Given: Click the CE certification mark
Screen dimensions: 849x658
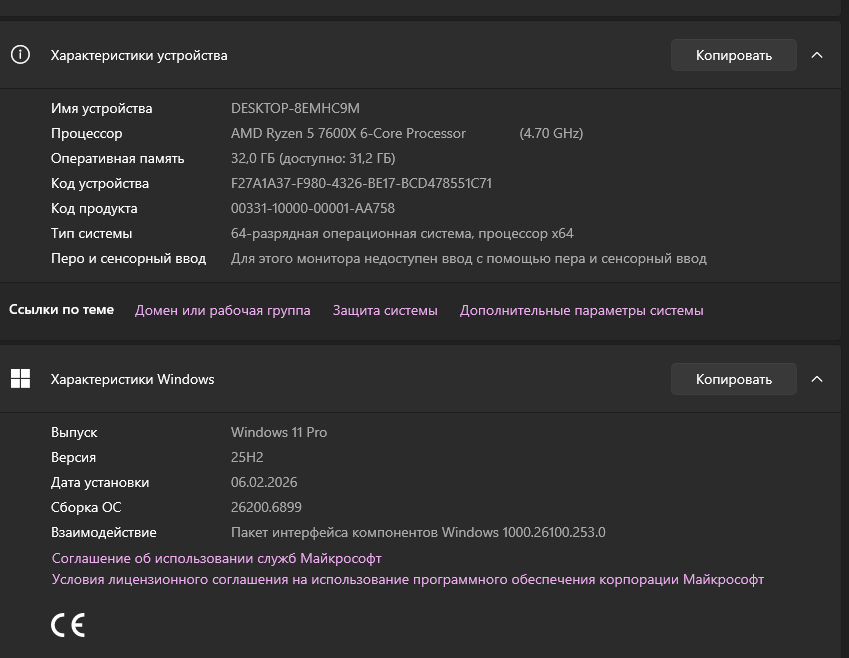Looking at the screenshot, I should (x=68, y=625).
